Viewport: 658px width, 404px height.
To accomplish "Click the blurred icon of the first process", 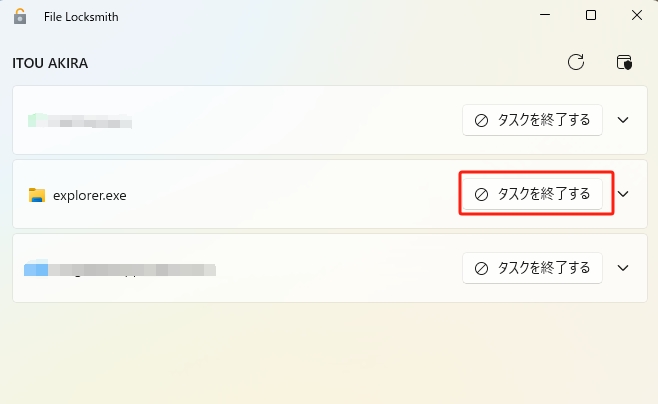I will 36,121.
